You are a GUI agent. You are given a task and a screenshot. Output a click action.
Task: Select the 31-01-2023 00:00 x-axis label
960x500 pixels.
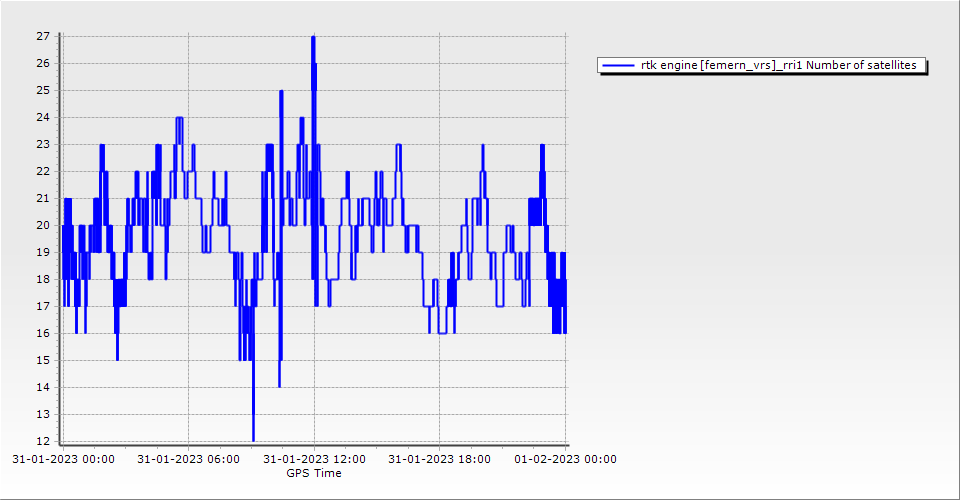tap(63, 459)
